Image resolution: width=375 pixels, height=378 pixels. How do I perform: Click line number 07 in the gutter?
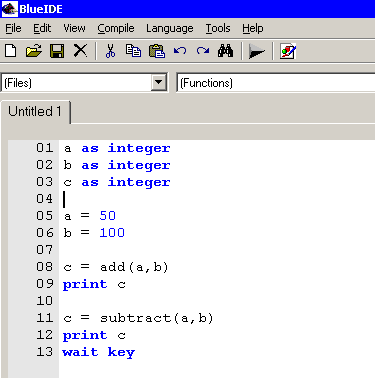click(45, 250)
